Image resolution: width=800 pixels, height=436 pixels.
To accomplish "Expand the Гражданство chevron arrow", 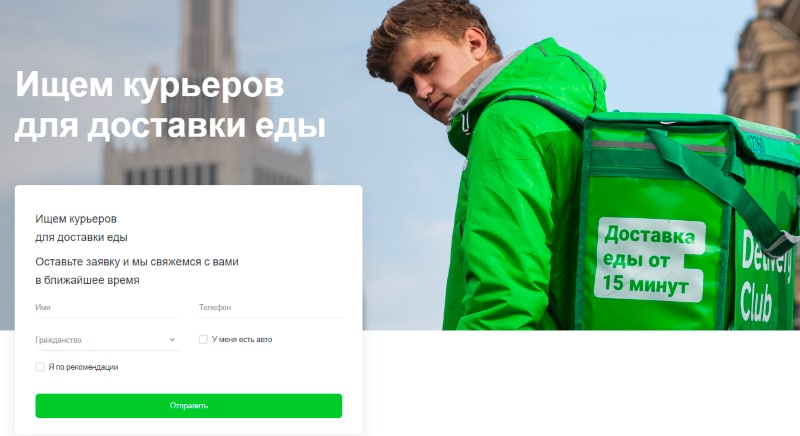I will pyautogui.click(x=172, y=340).
